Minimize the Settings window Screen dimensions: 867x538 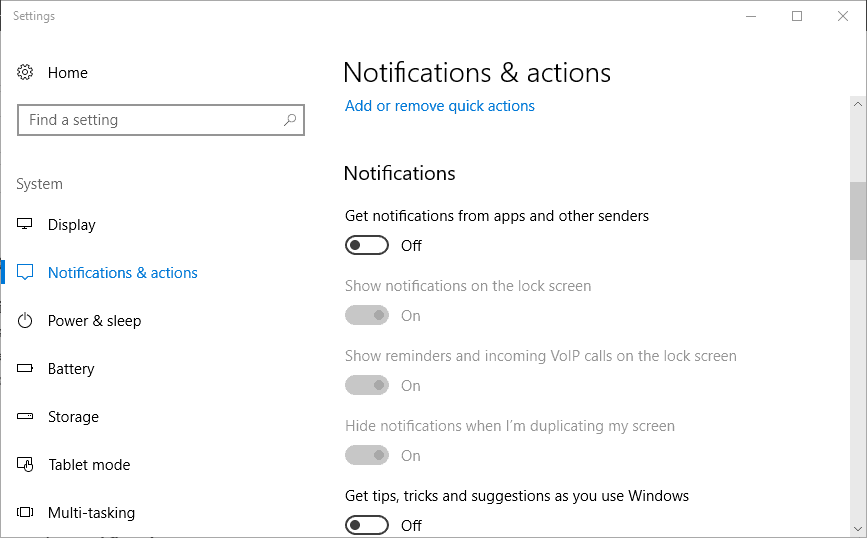[751, 16]
